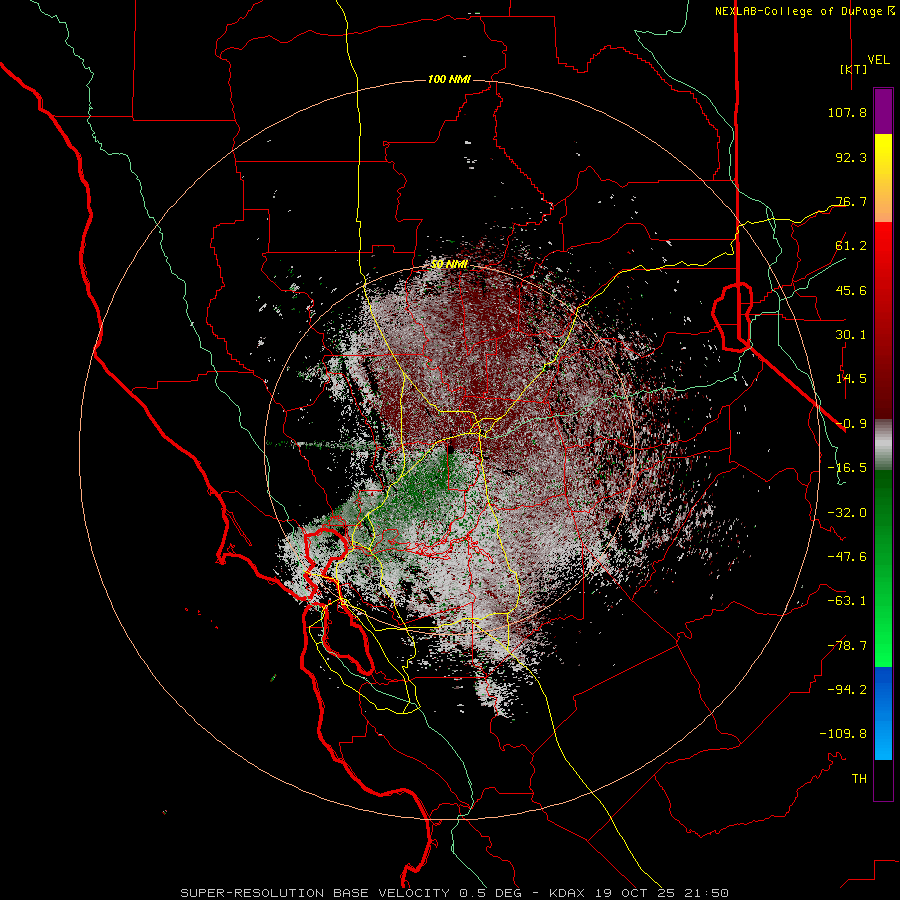Select the -16.5 velocity scale value
The image size is (900, 900).
click(x=847, y=468)
